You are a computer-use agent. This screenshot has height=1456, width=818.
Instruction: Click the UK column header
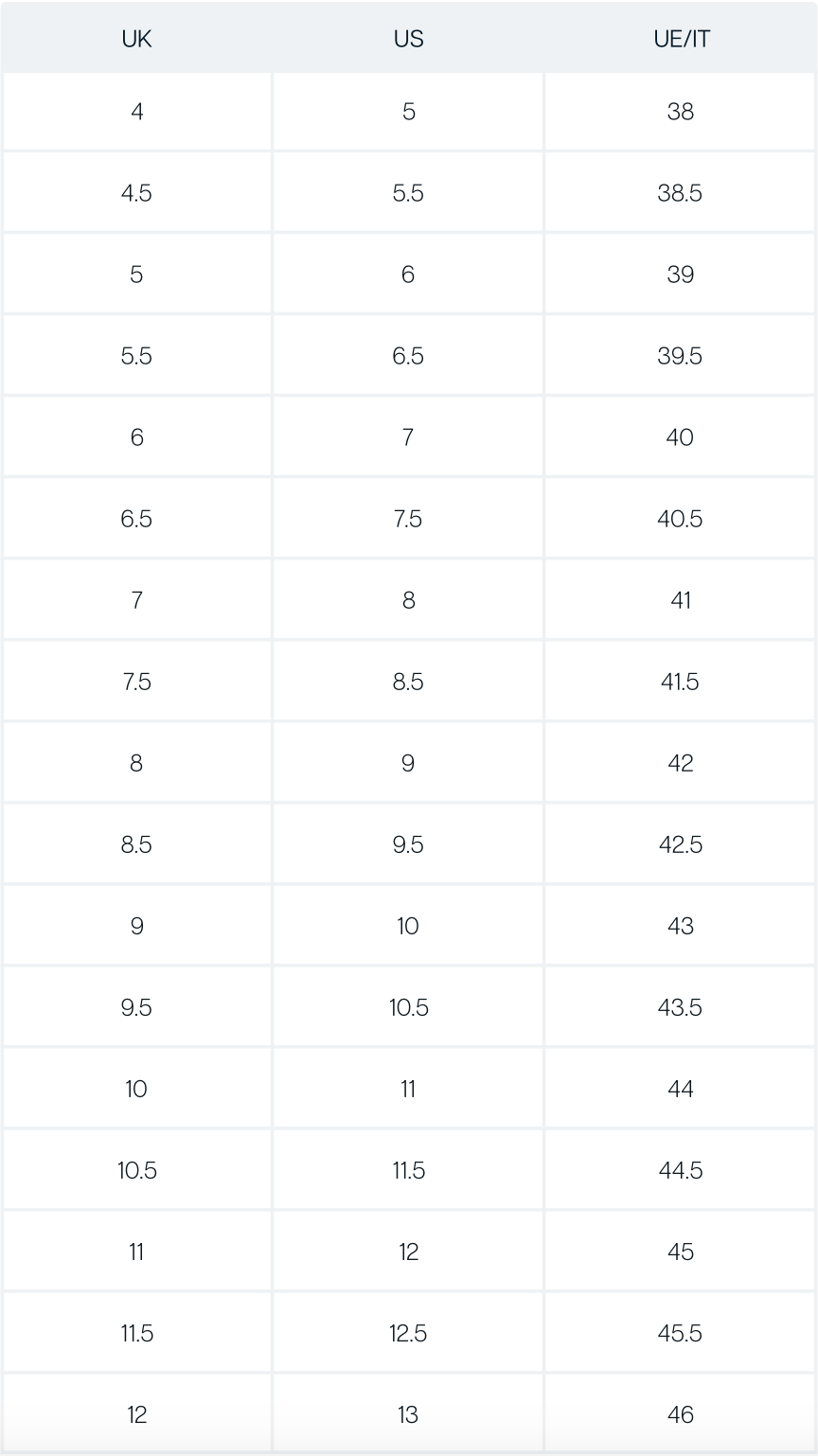[x=136, y=39]
